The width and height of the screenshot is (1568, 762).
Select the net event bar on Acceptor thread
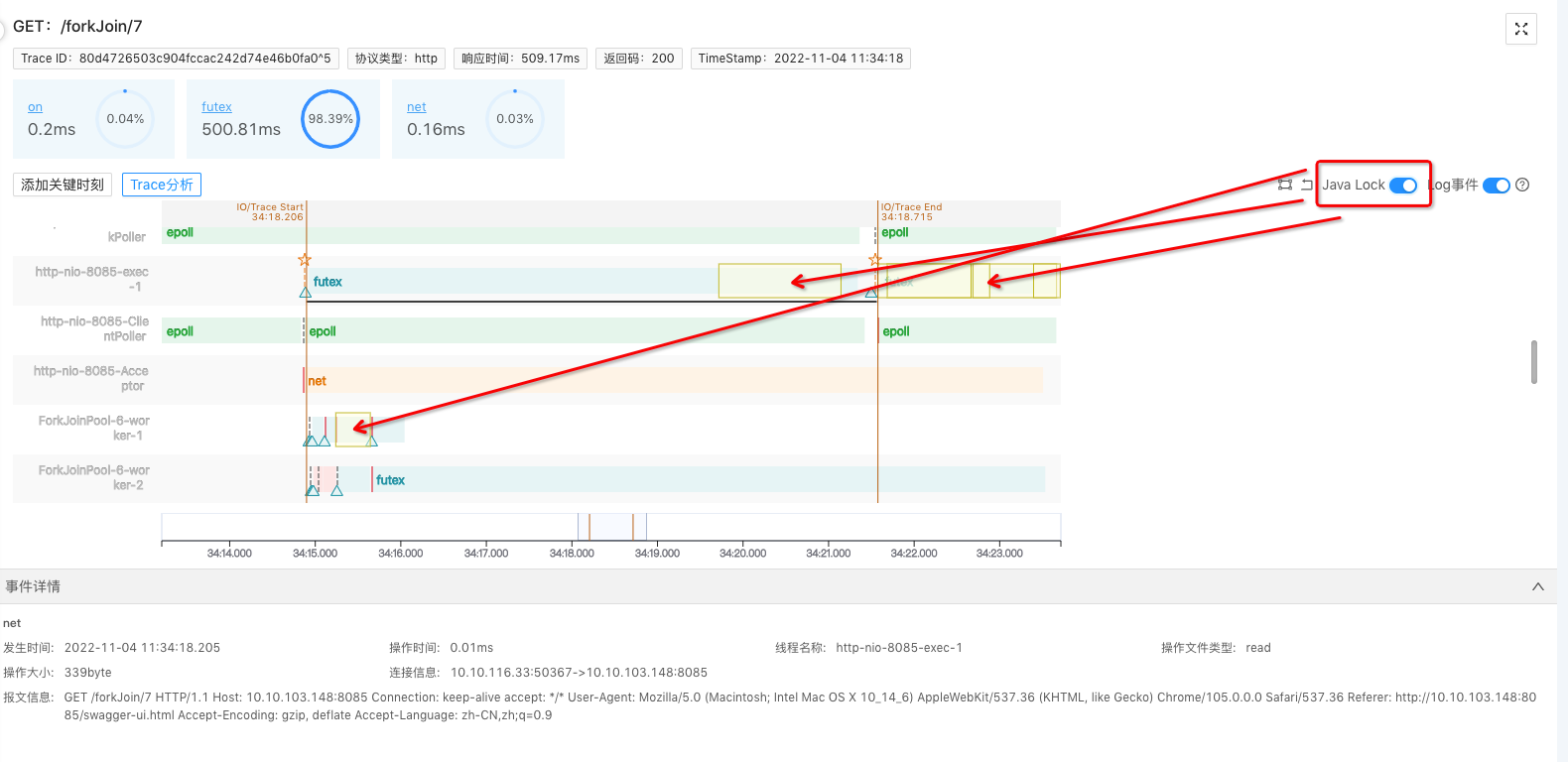tap(673, 380)
